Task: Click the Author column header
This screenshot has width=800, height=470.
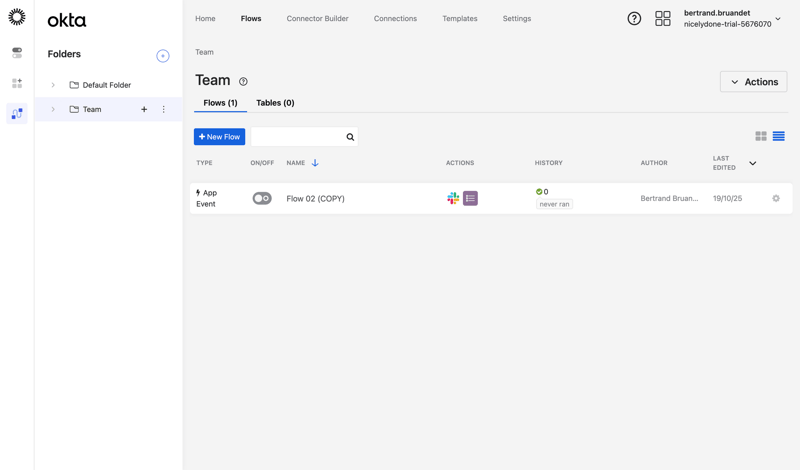Action: (x=654, y=163)
